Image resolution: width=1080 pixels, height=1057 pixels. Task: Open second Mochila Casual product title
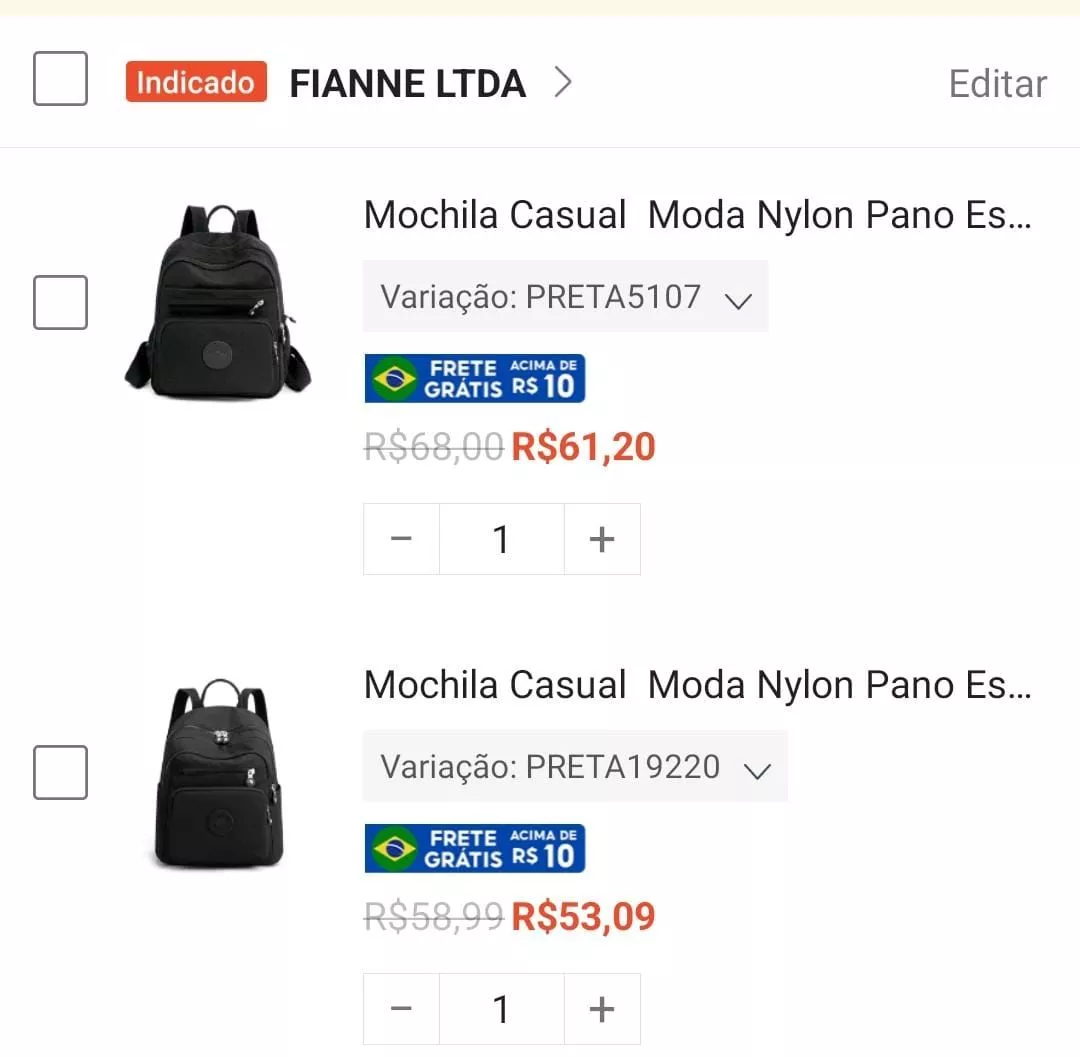(696, 685)
